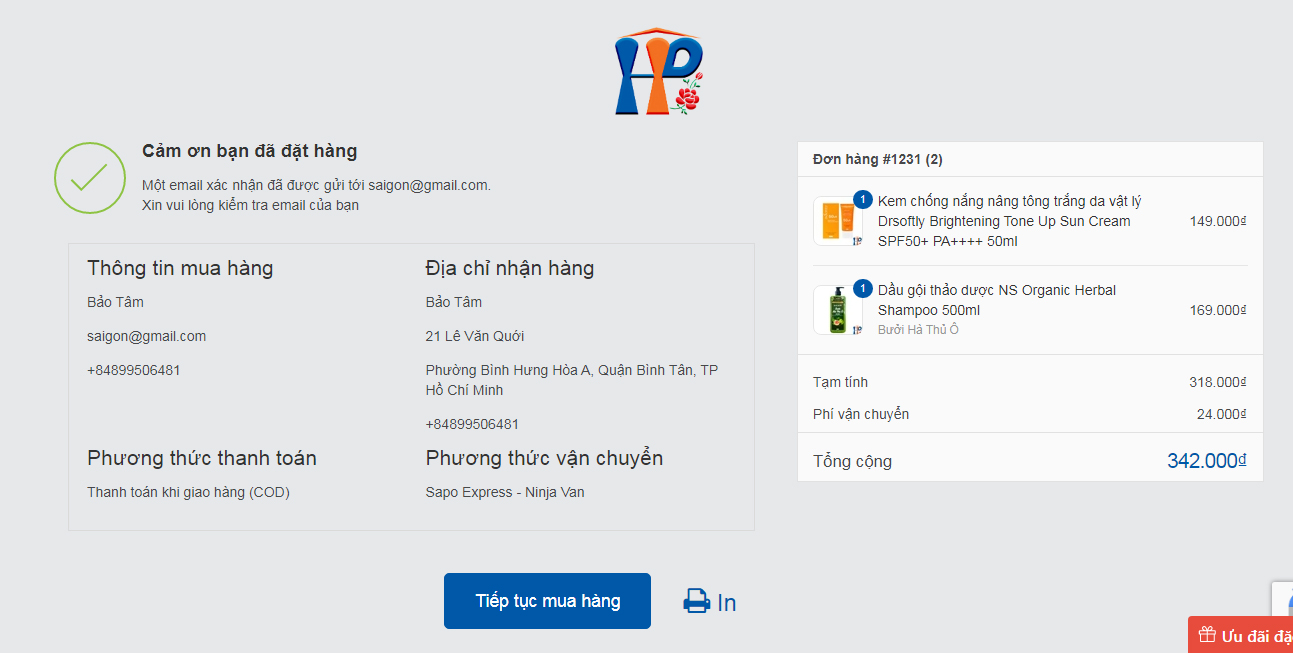
Task: Click the HP store logo
Action: 659,72
